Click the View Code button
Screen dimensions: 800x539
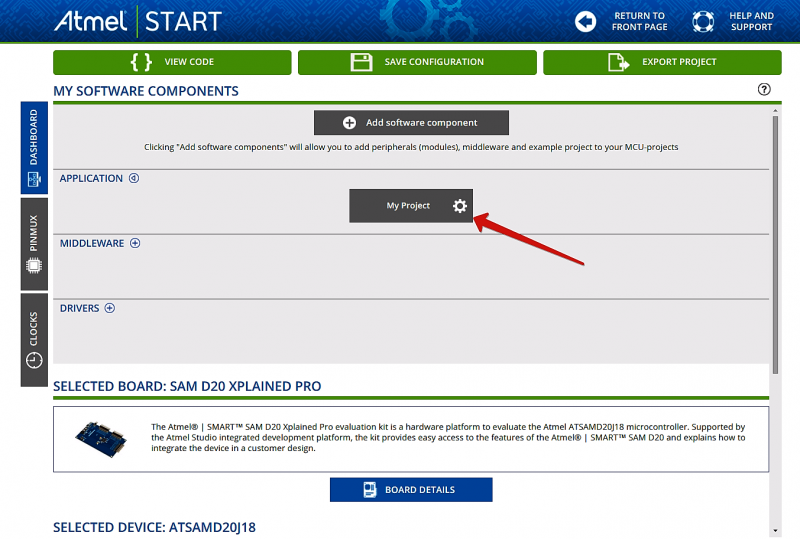[172, 62]
